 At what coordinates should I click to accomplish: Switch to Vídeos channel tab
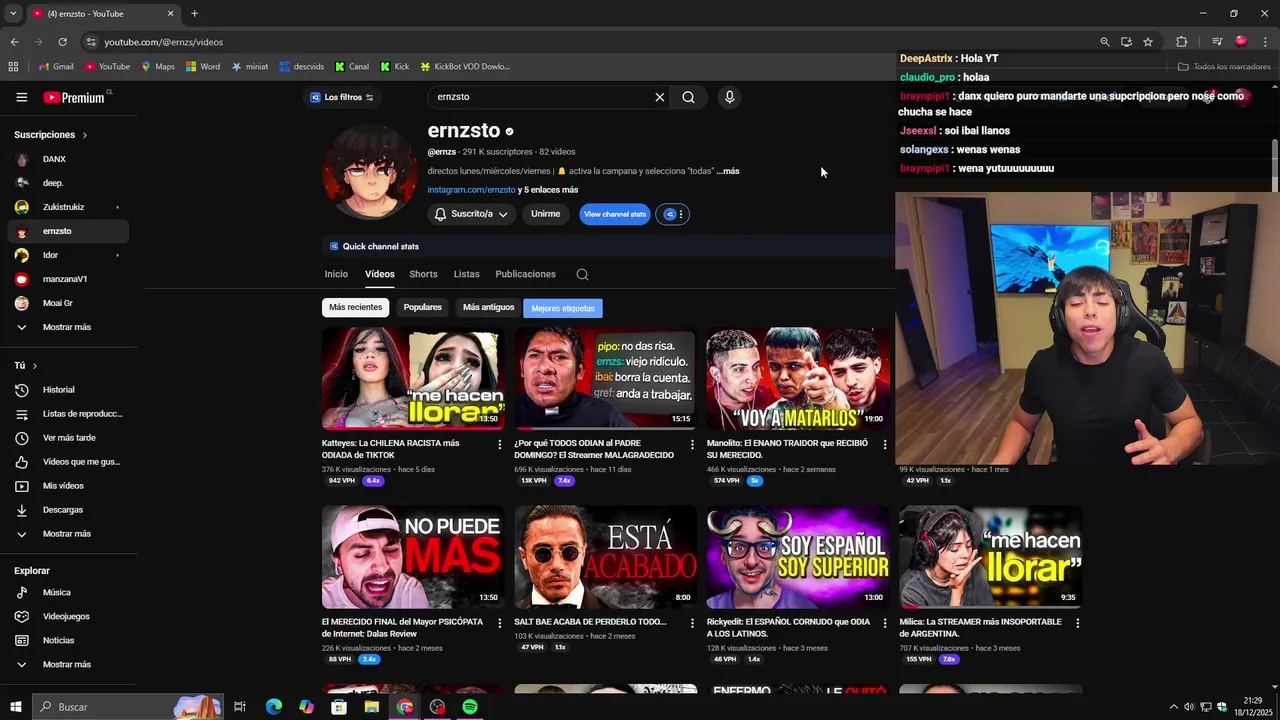point(379,274)
